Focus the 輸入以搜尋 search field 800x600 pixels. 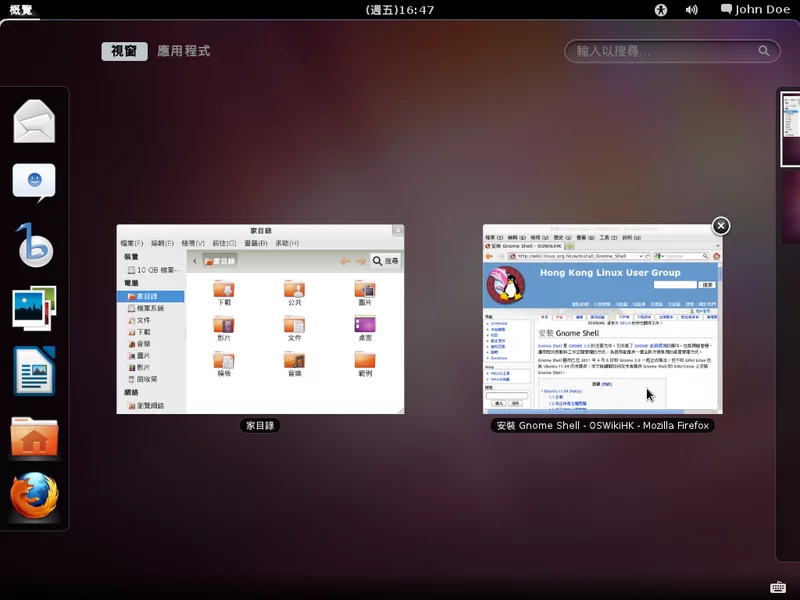[x=660, y=51]
